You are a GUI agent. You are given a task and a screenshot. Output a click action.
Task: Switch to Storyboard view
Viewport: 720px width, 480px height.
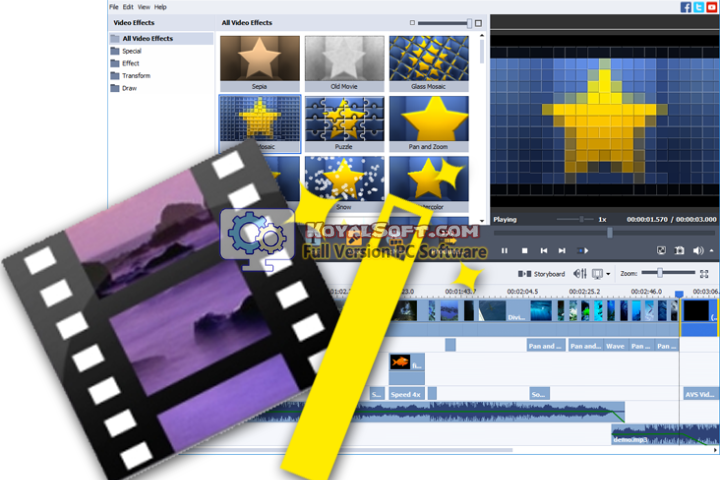click(542, 274)
